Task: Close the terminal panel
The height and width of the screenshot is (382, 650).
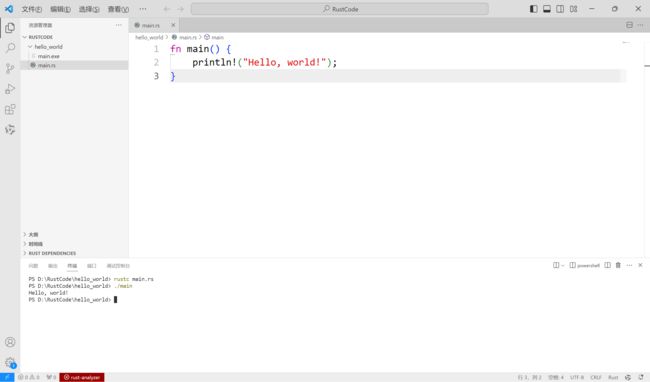Action: click(x=640, y=265)
